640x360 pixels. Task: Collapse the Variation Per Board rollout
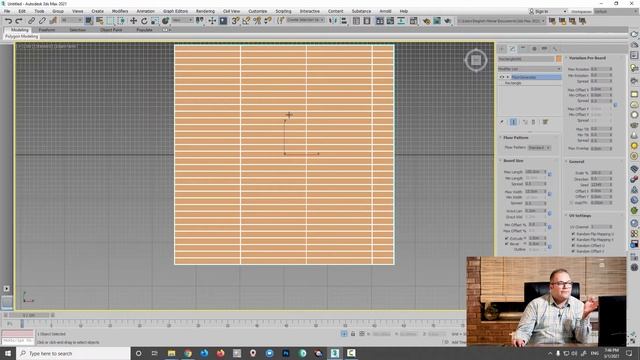pyautogui.click(x=587, y=58)
